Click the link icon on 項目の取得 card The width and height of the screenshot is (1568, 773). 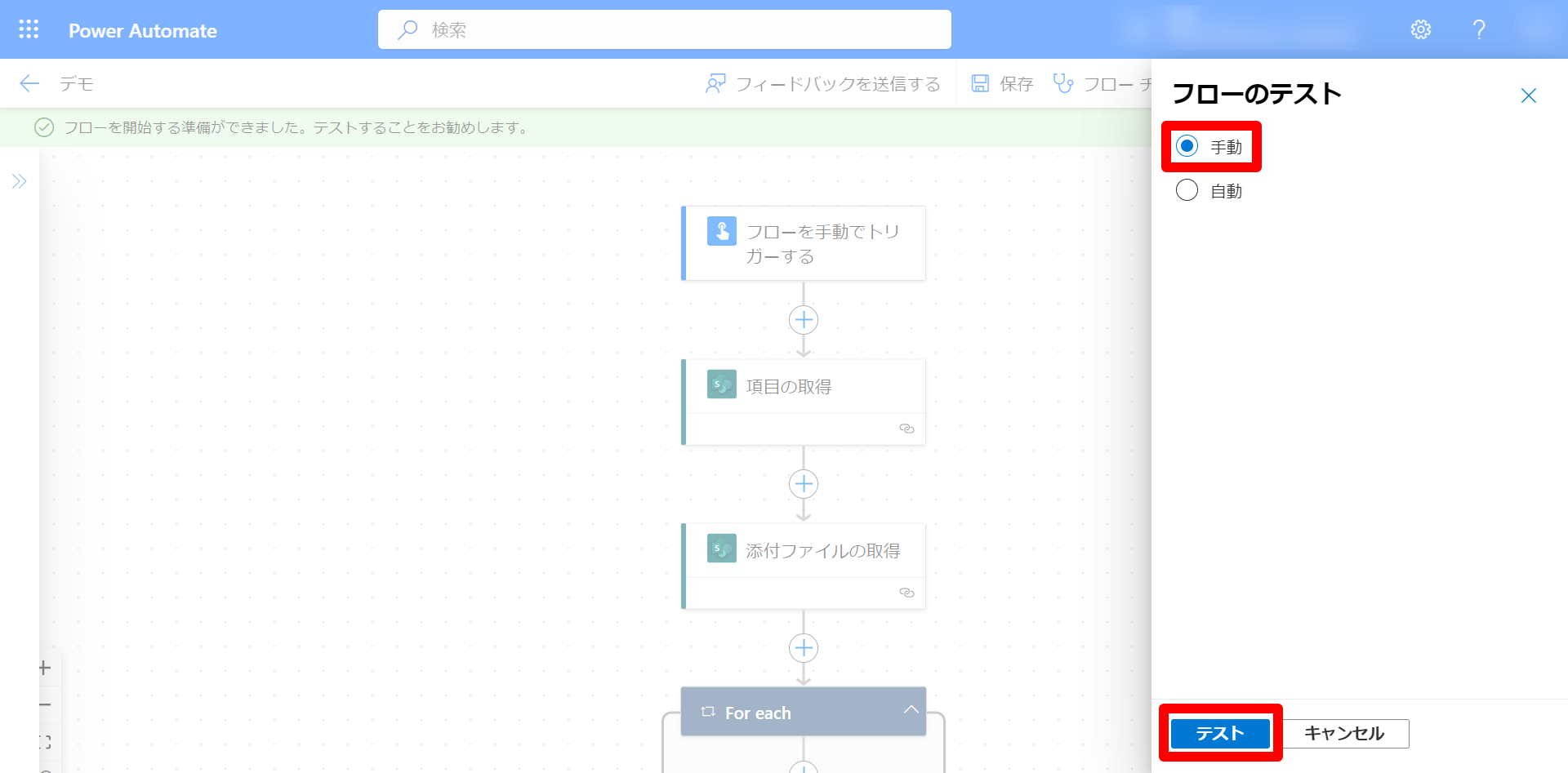point(906,428)
